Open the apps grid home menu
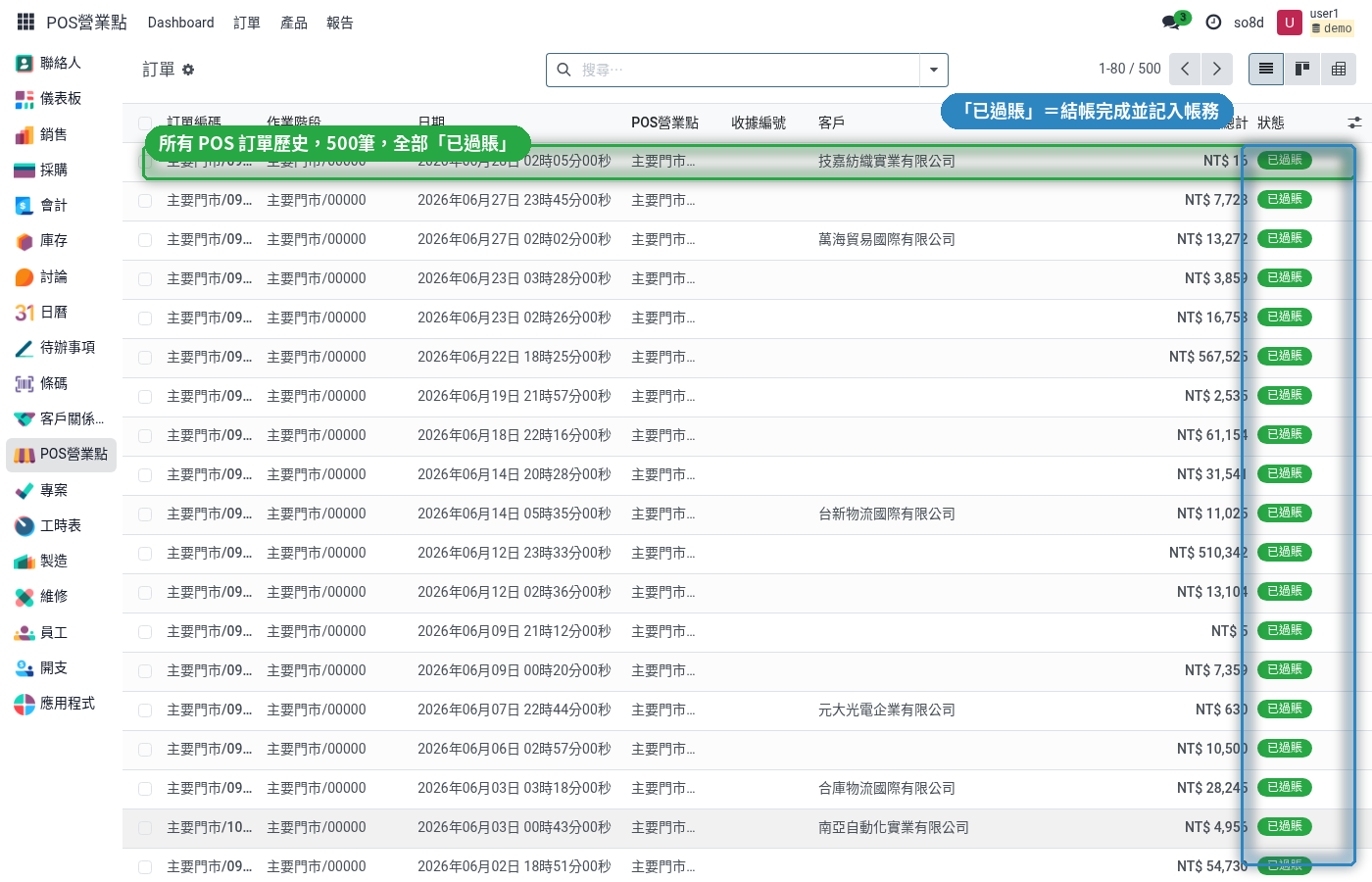 tap(25, 22)
